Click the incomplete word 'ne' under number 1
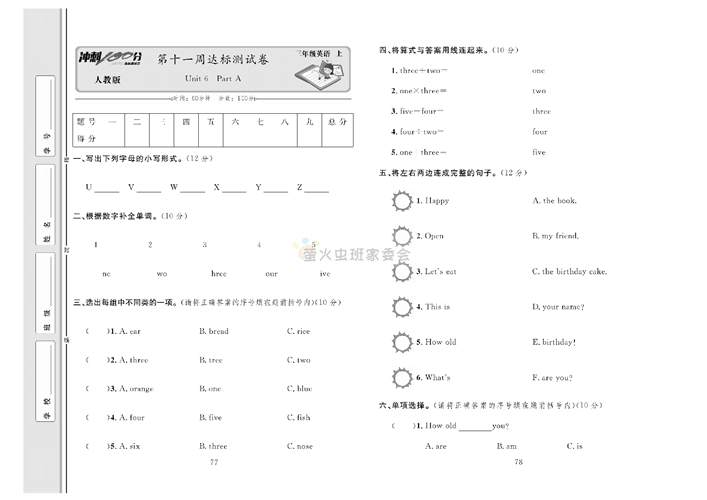Viewport: 707px width, 500px height. click(106, 274)
